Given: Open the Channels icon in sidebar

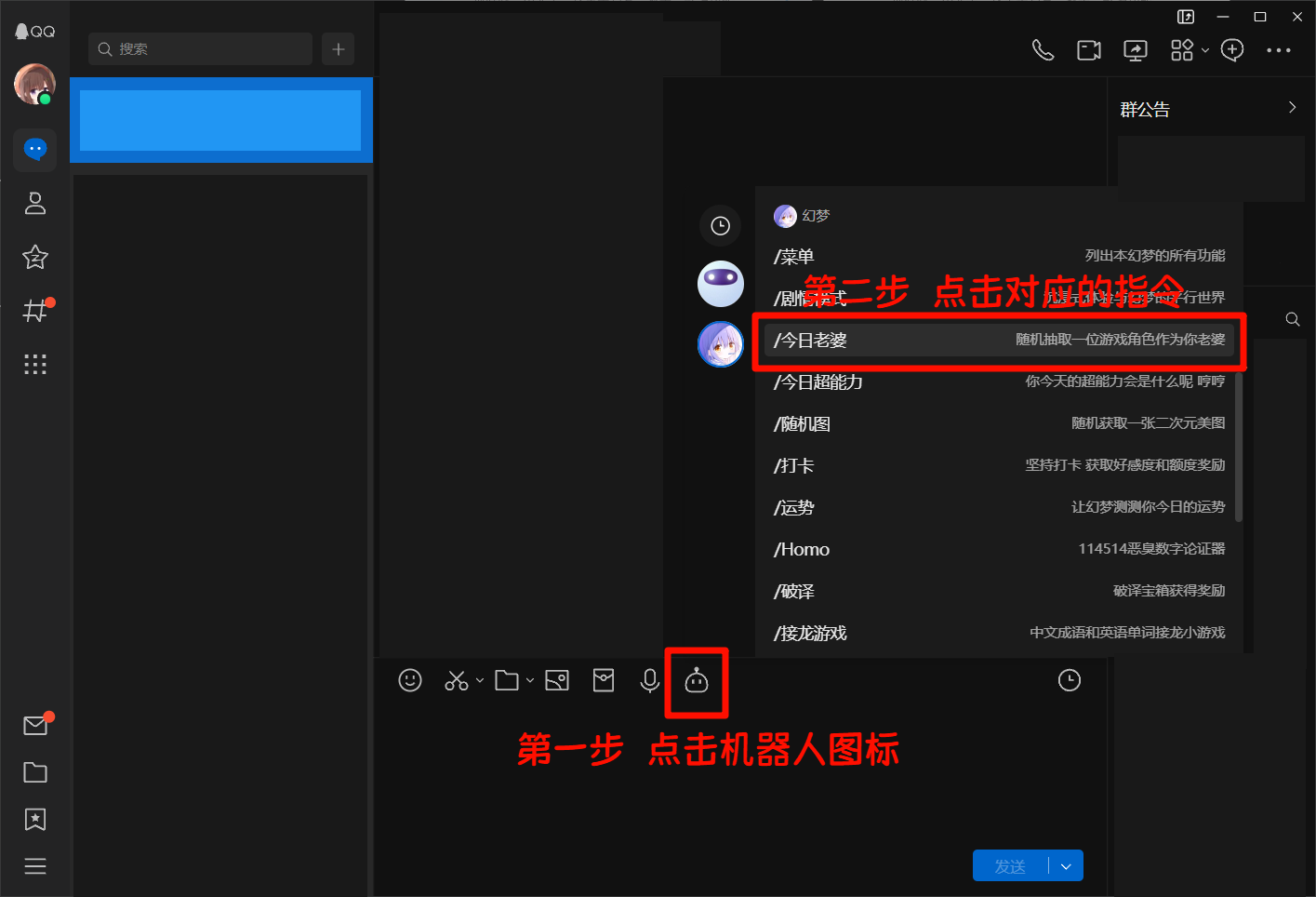Looking at the screenshot, I should 34,311.
